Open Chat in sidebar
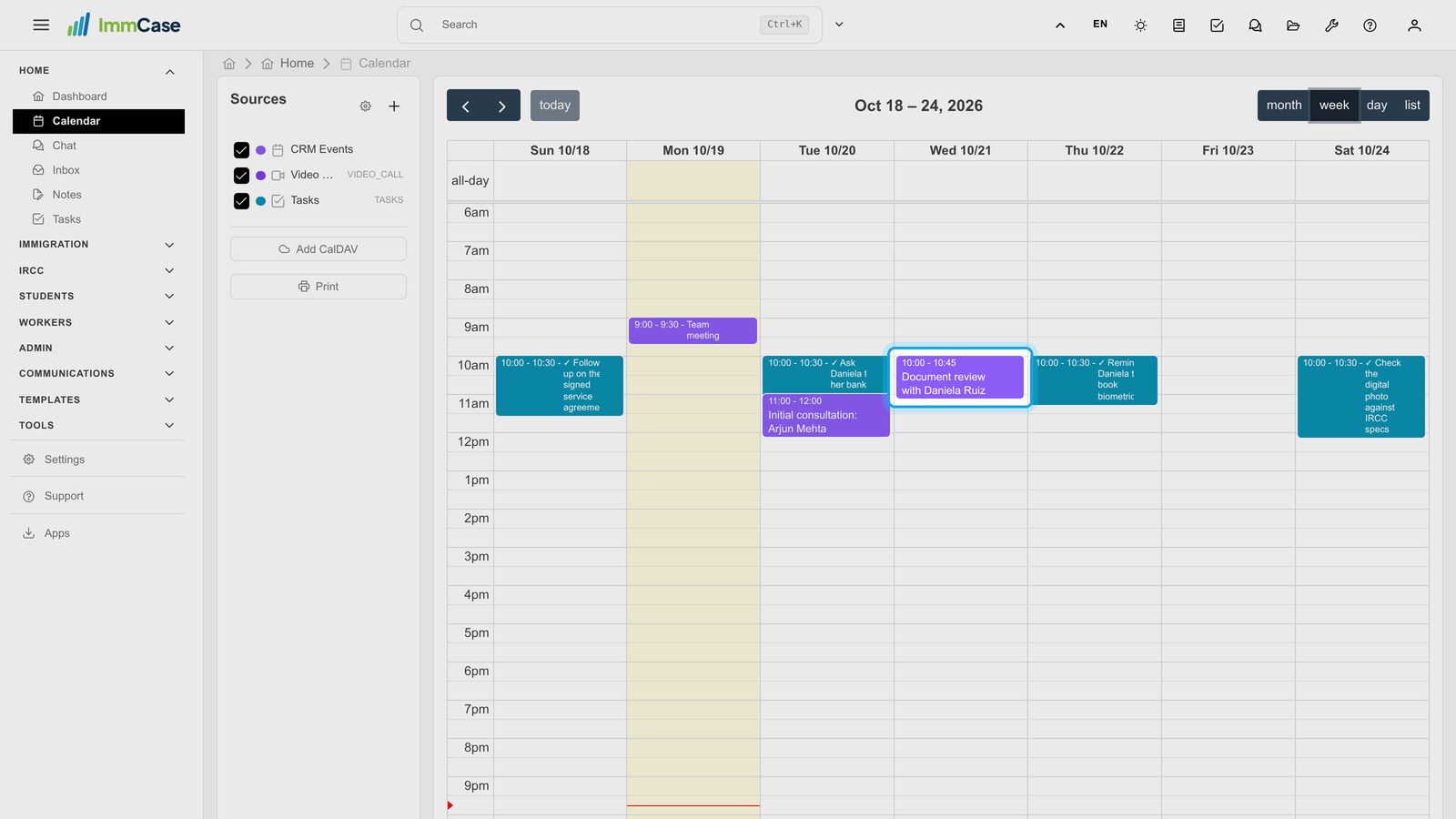Viewport: 1456px width, 819px height. click(98, 146)
